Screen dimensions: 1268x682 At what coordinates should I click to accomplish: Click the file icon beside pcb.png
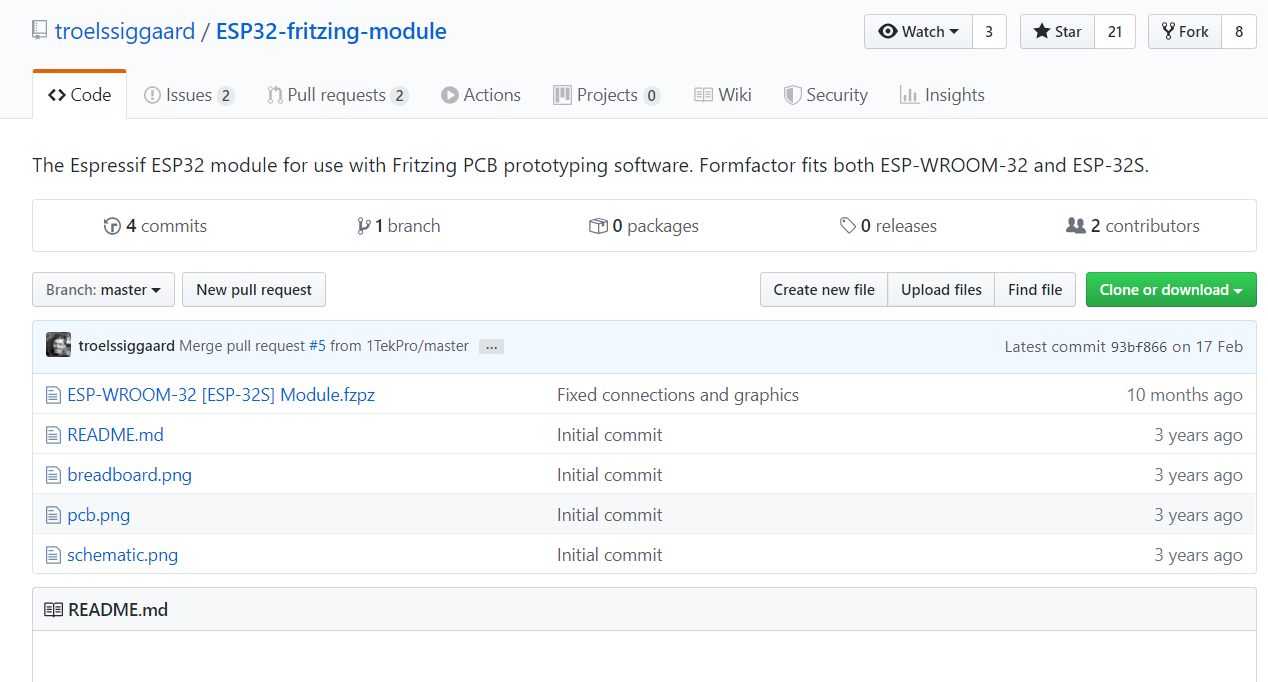point(53,515)
